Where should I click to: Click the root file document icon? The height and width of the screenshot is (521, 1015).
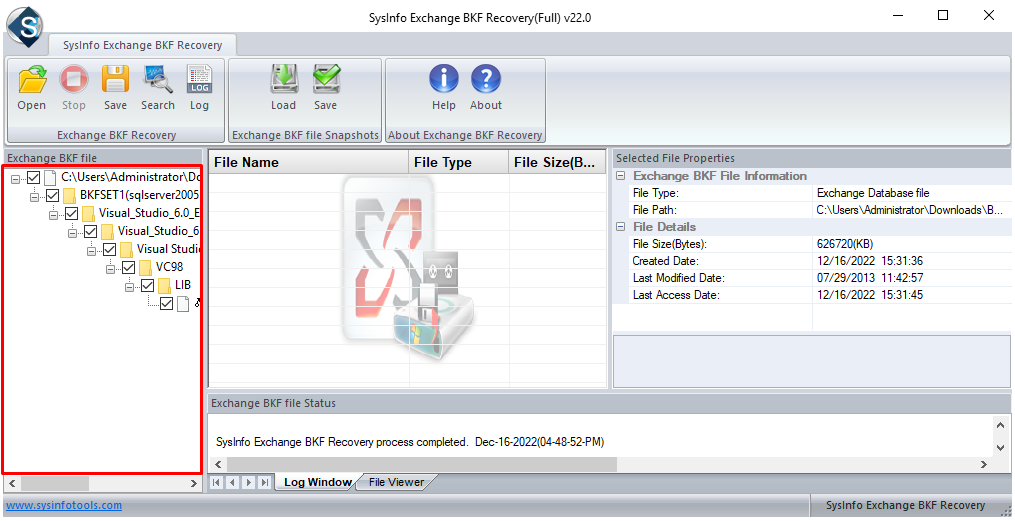pyautogui.click(x=50, y=177)
